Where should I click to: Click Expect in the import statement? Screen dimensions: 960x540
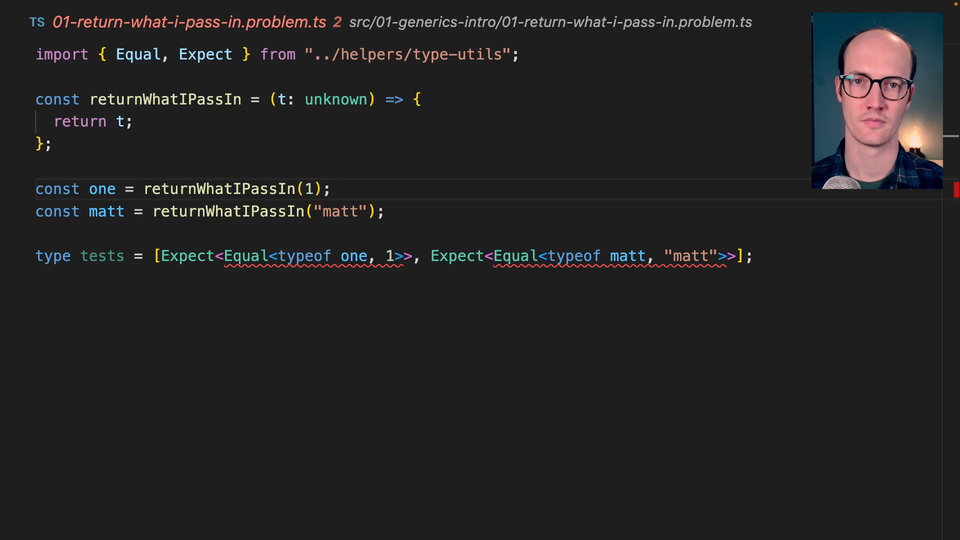pyautogui.click(x=205, y=54)
